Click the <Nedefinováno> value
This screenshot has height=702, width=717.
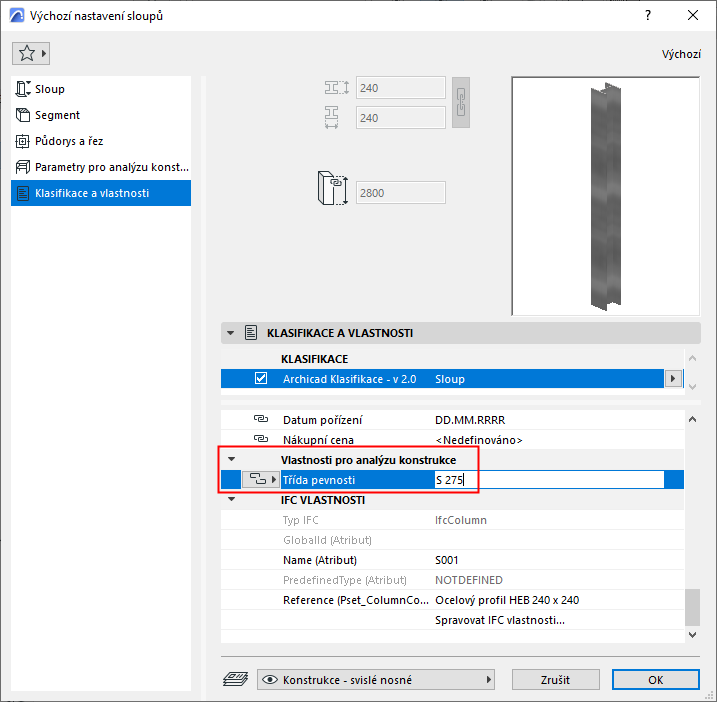coord(478,440)
